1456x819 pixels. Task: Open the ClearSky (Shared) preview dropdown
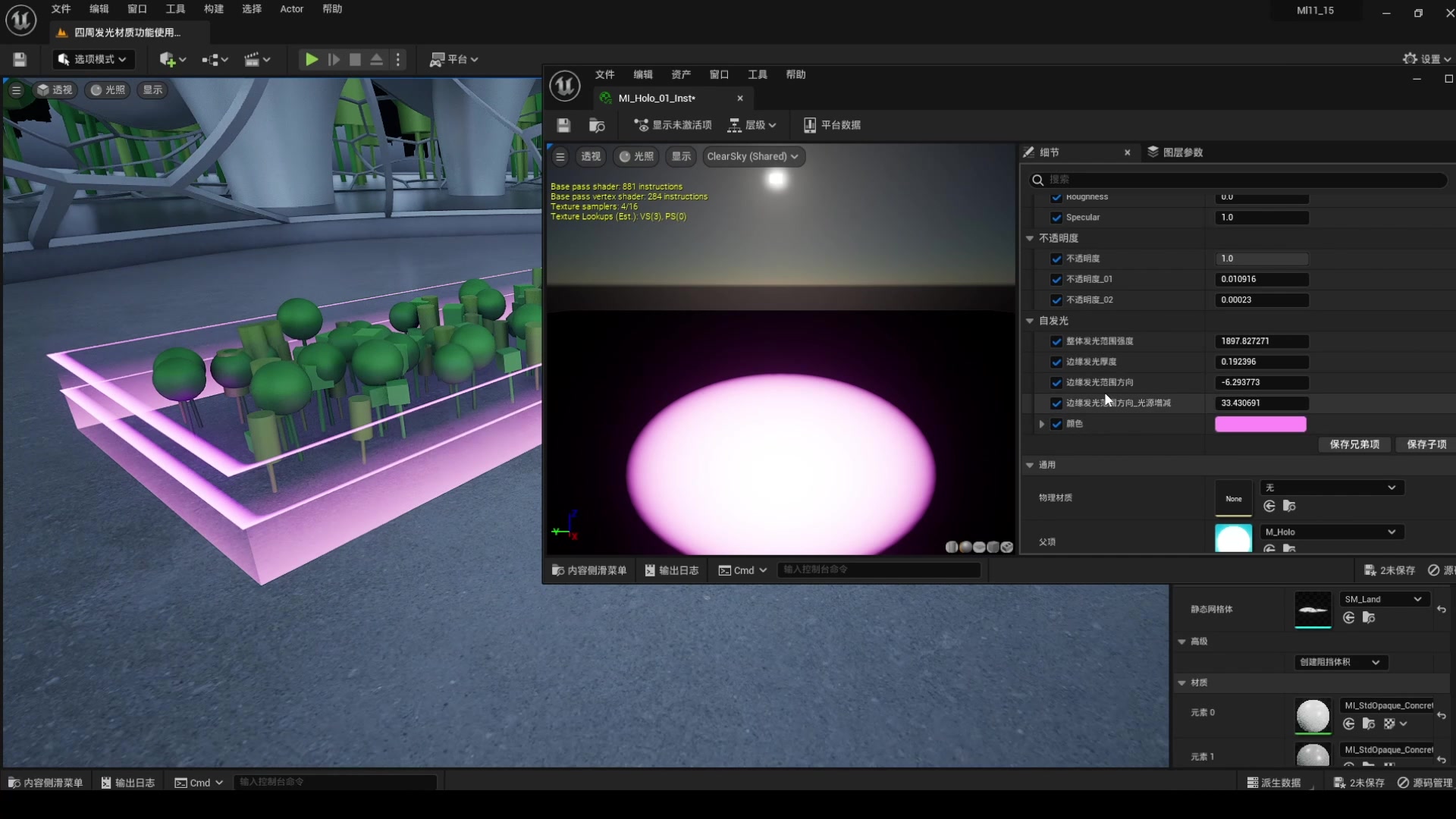tap(752, 156)
